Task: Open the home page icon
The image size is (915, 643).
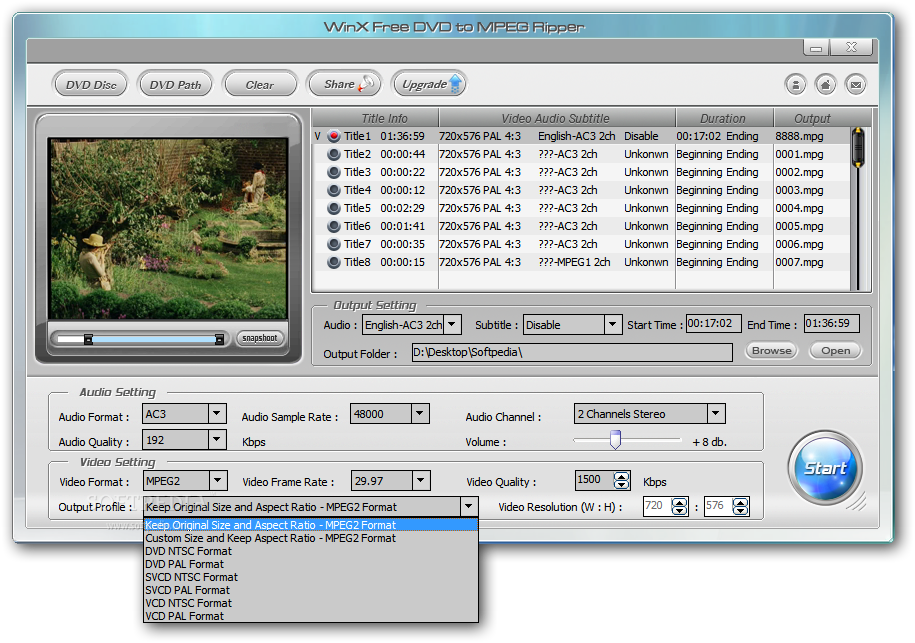Action: [825, 85]
